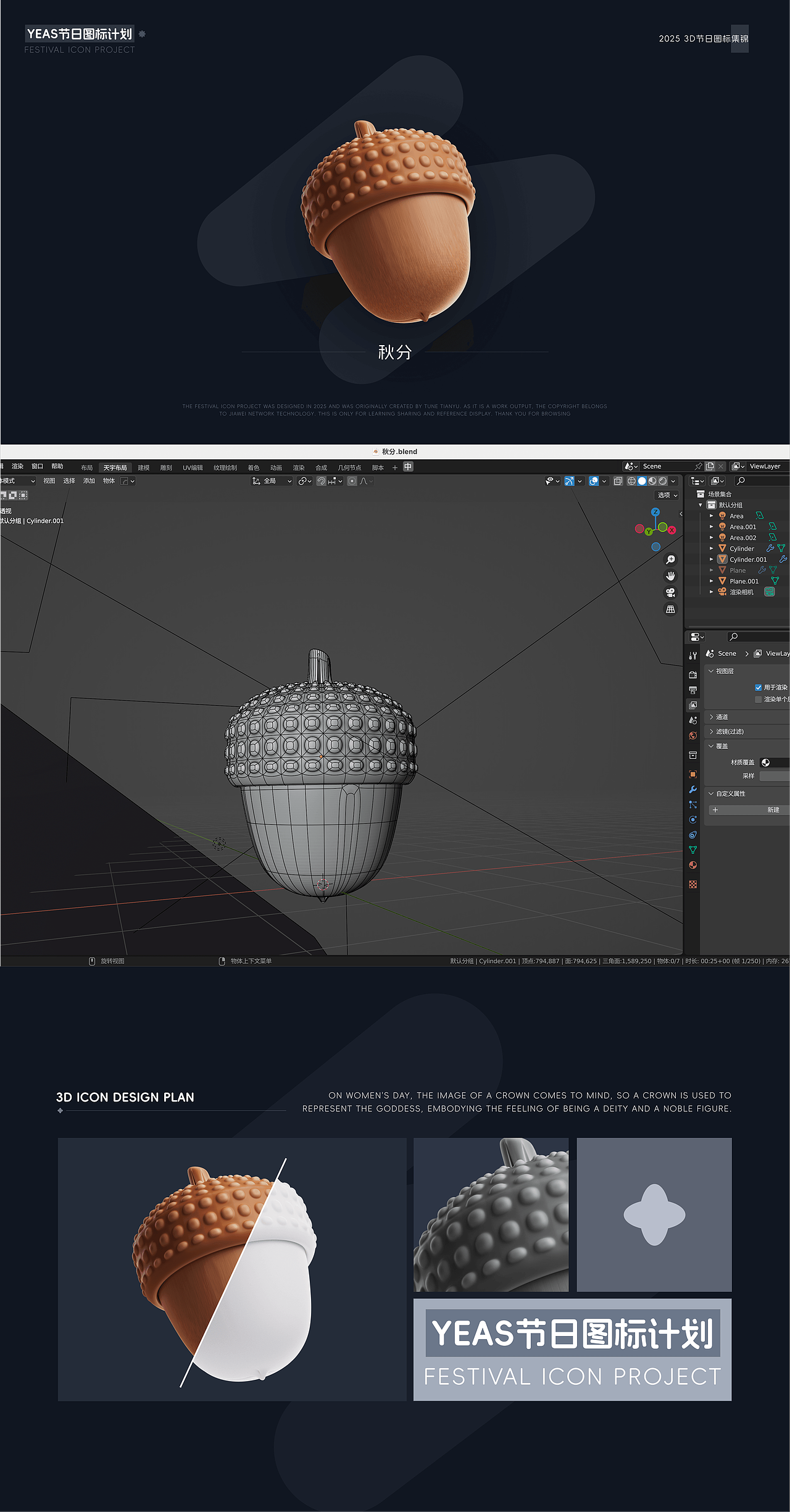Open the View Layer properties tab icon
The image size is (790, 1512).
[x=692, y=705]
